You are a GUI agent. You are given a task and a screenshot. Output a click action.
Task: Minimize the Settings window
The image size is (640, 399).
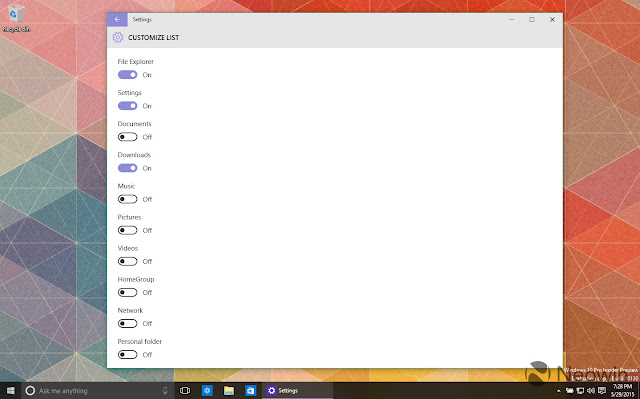point(511,20)
